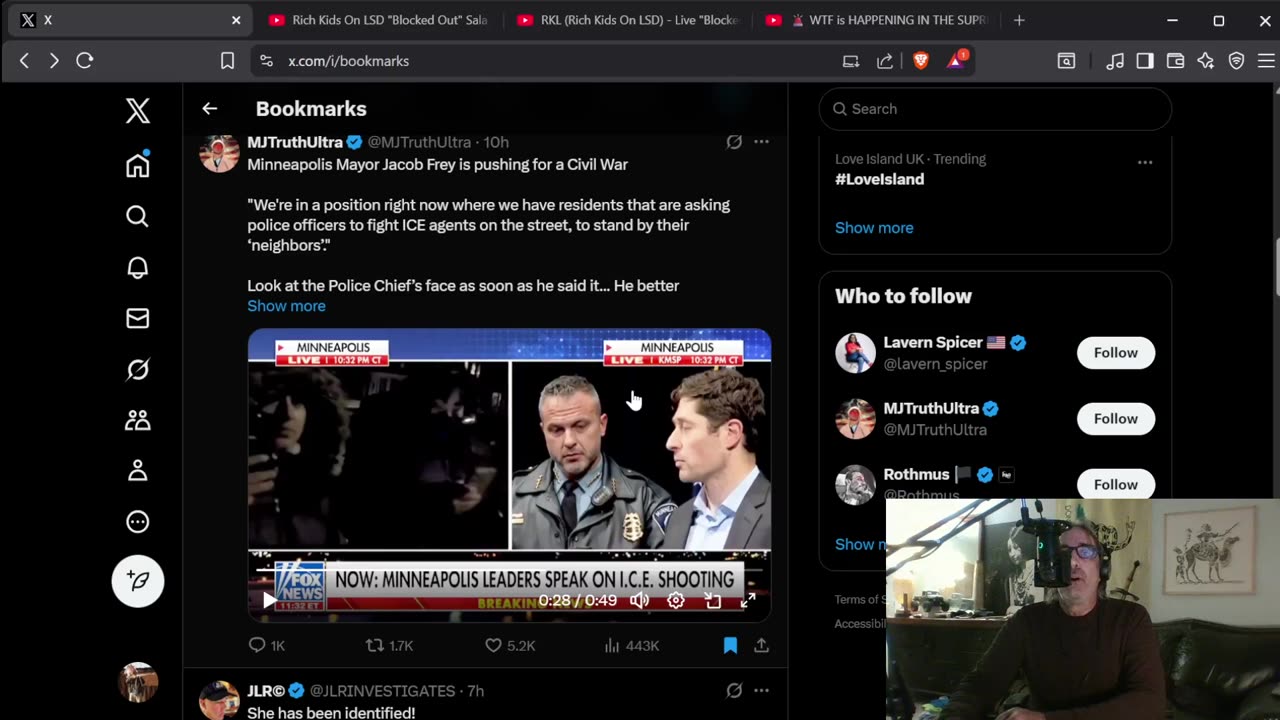Bookmark this page in browser
1280x720 pixels.
coord(227,61)
